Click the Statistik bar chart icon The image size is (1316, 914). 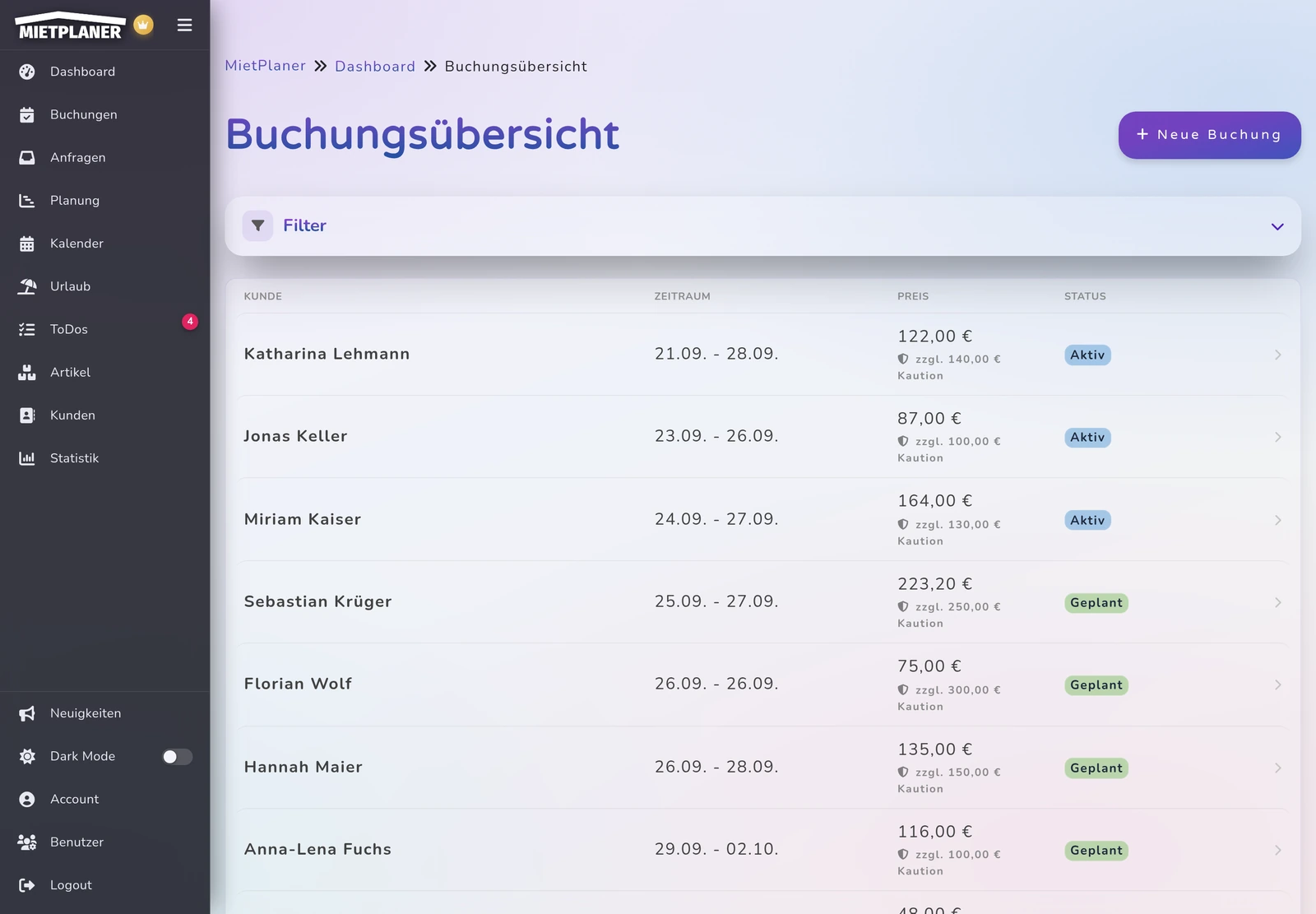27,458
